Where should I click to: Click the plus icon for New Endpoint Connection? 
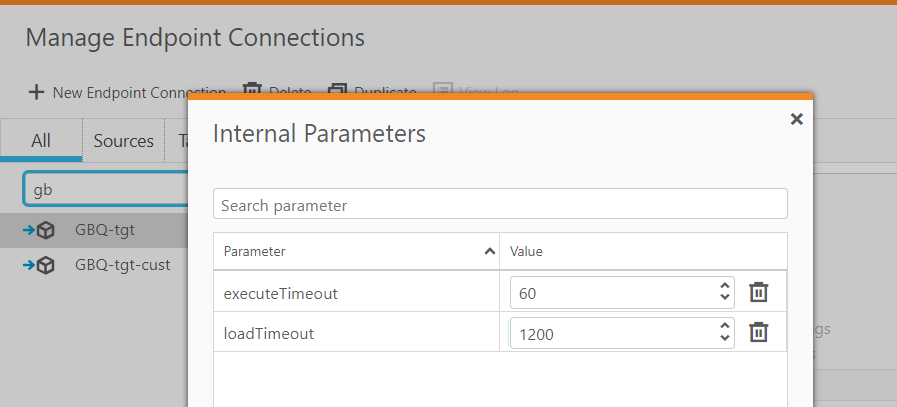36,92
